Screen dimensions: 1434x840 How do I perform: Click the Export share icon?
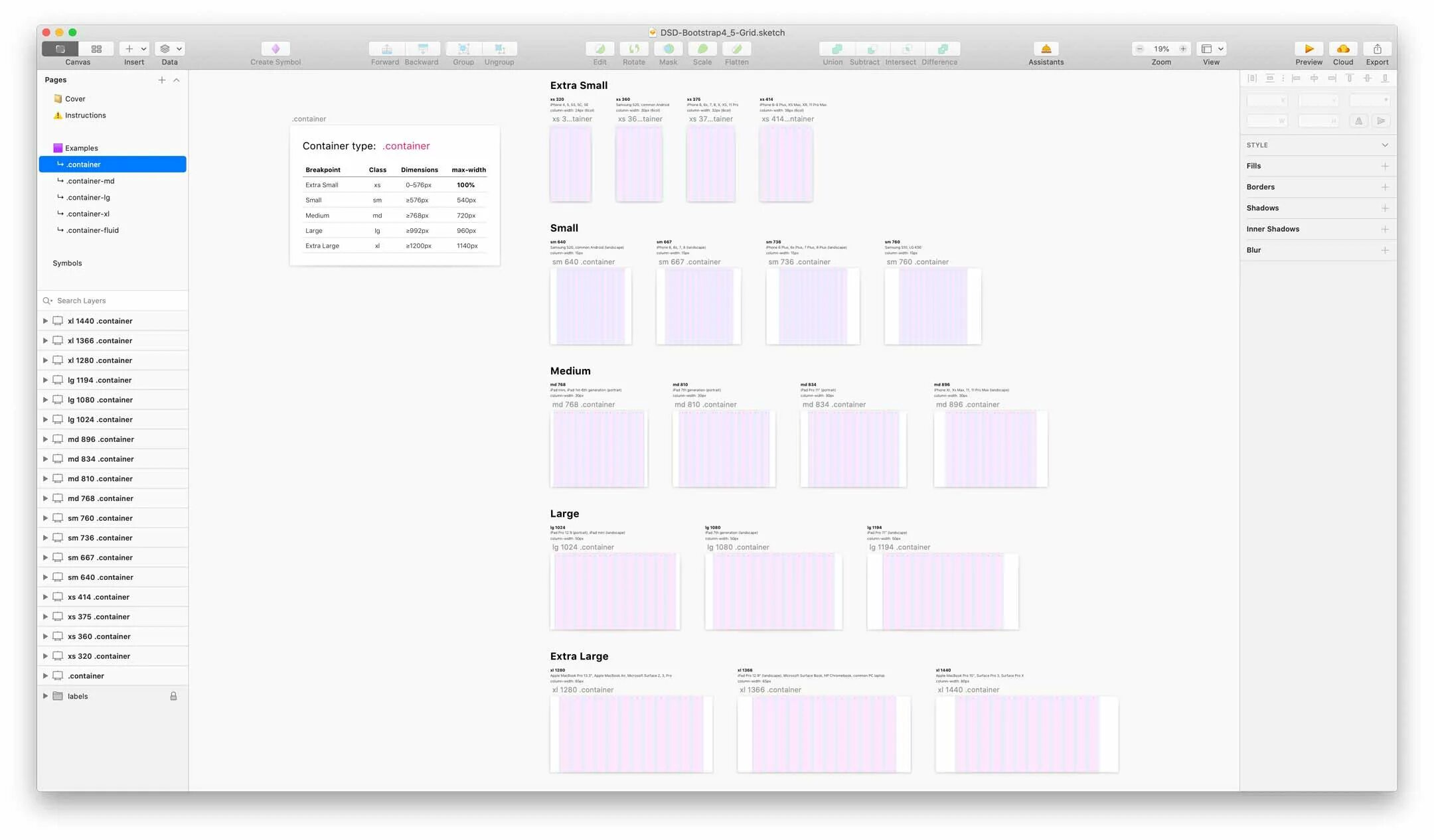1377,49
